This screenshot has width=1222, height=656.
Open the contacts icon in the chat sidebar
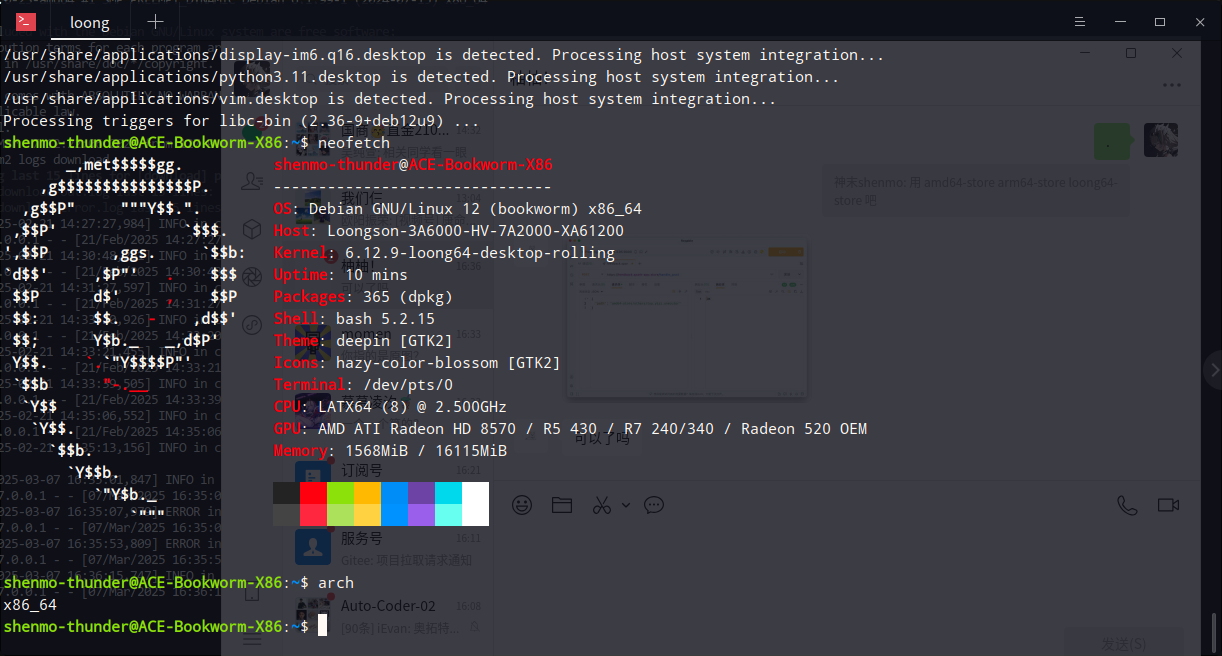253,181
